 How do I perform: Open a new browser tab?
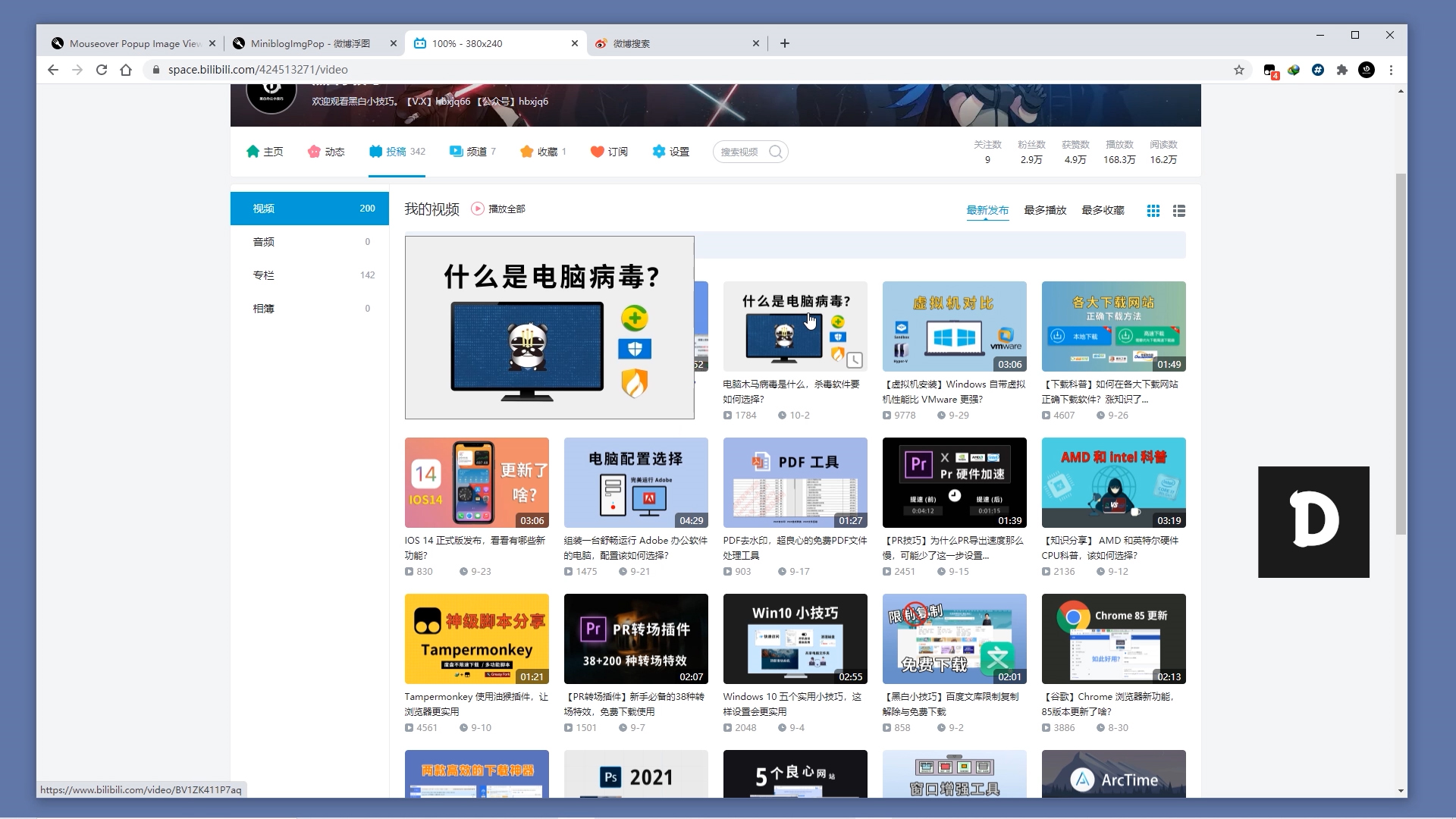785,43
